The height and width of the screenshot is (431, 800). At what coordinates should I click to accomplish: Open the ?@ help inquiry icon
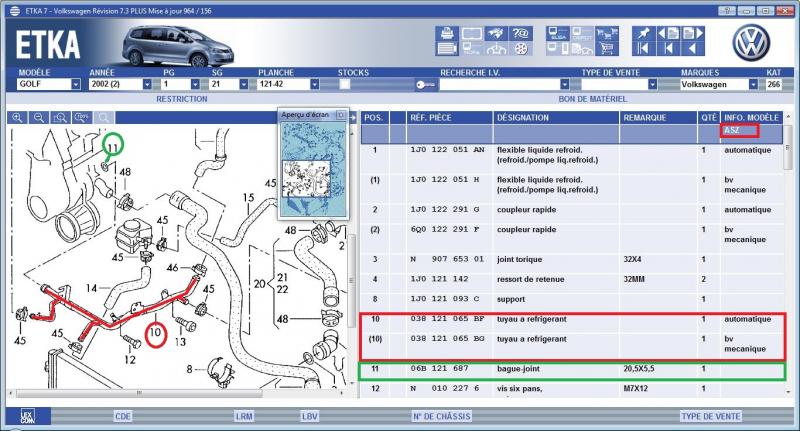point(520,34)
